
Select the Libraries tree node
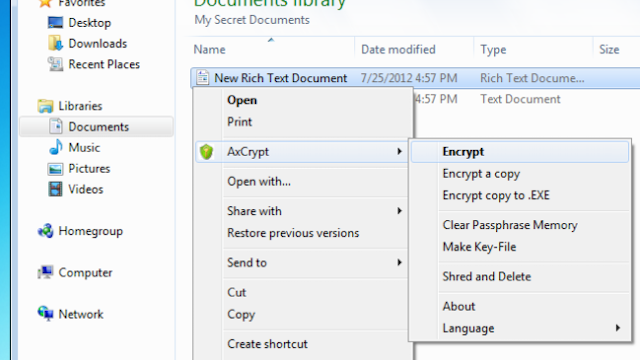pos(80,106)
